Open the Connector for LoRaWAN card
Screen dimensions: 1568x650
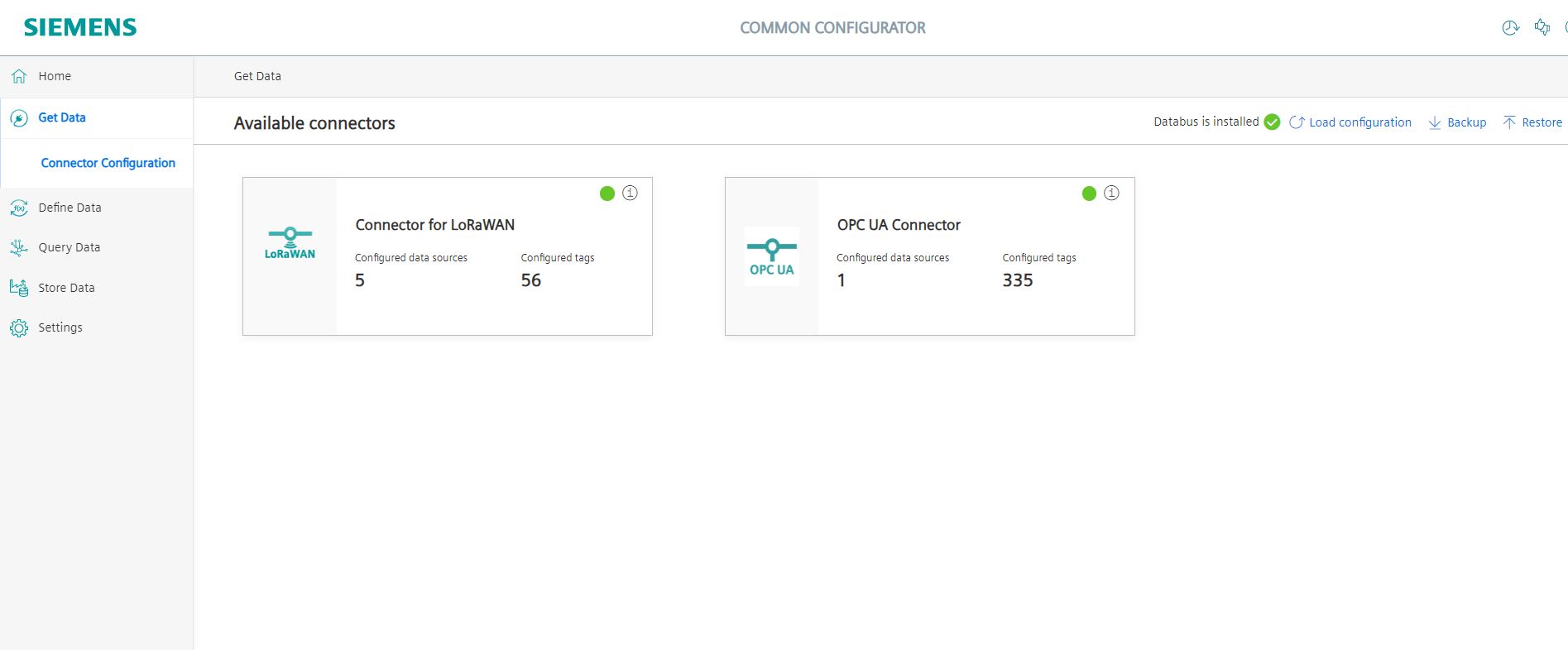pos(448,256)
